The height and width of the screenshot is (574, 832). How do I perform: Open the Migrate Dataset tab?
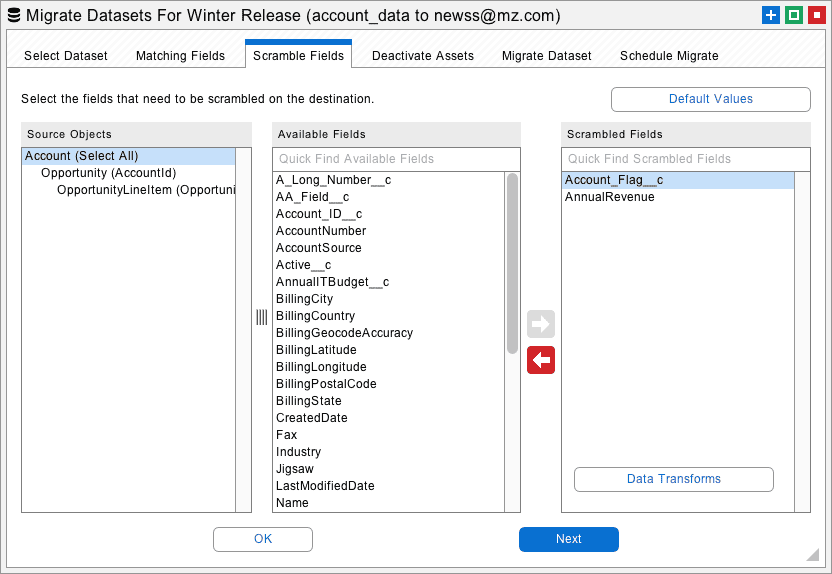pyautogui.click(x=547, y=56)
